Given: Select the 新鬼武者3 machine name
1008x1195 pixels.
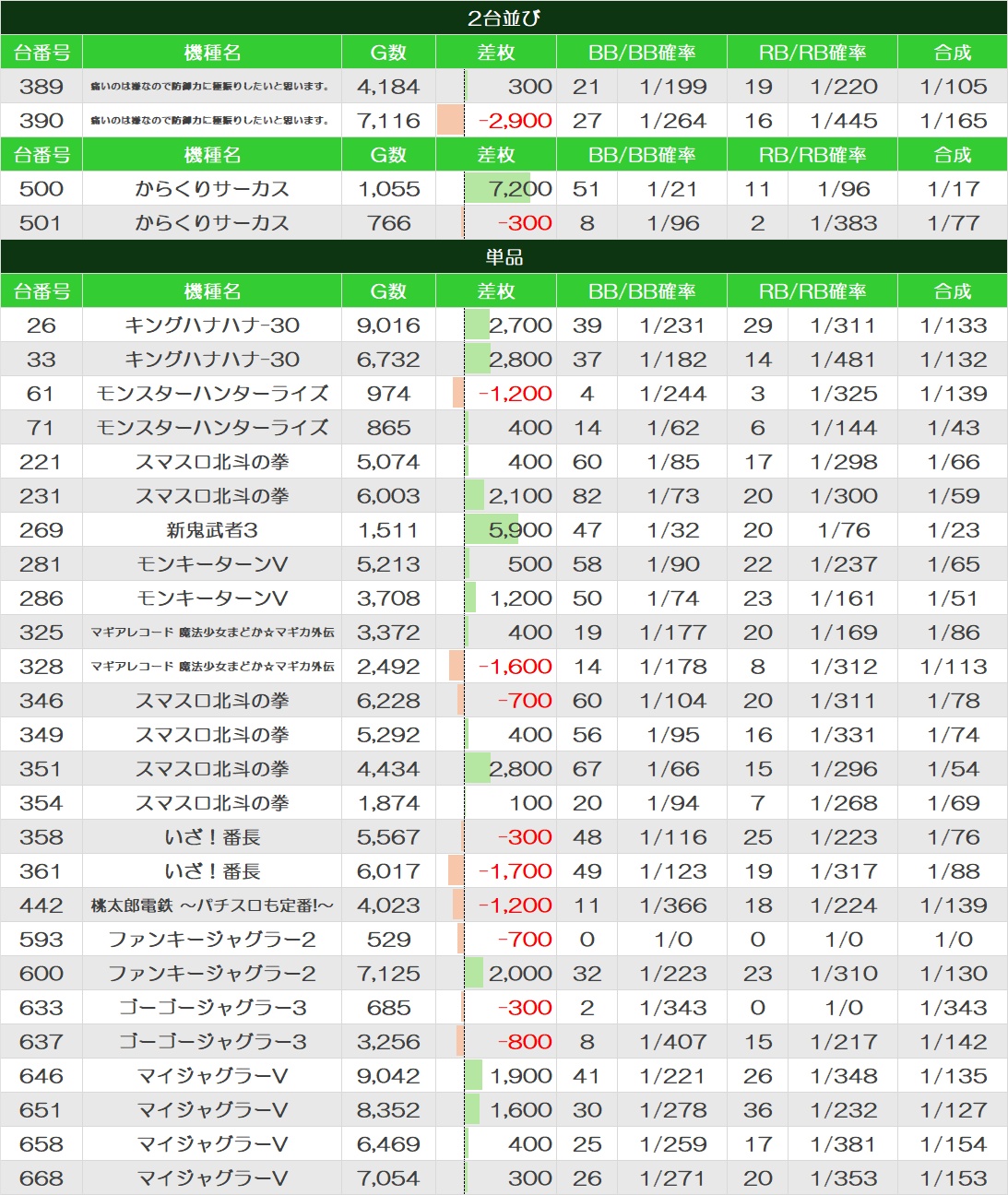Looking at the screenshot, I should click(x=212, y=530).
